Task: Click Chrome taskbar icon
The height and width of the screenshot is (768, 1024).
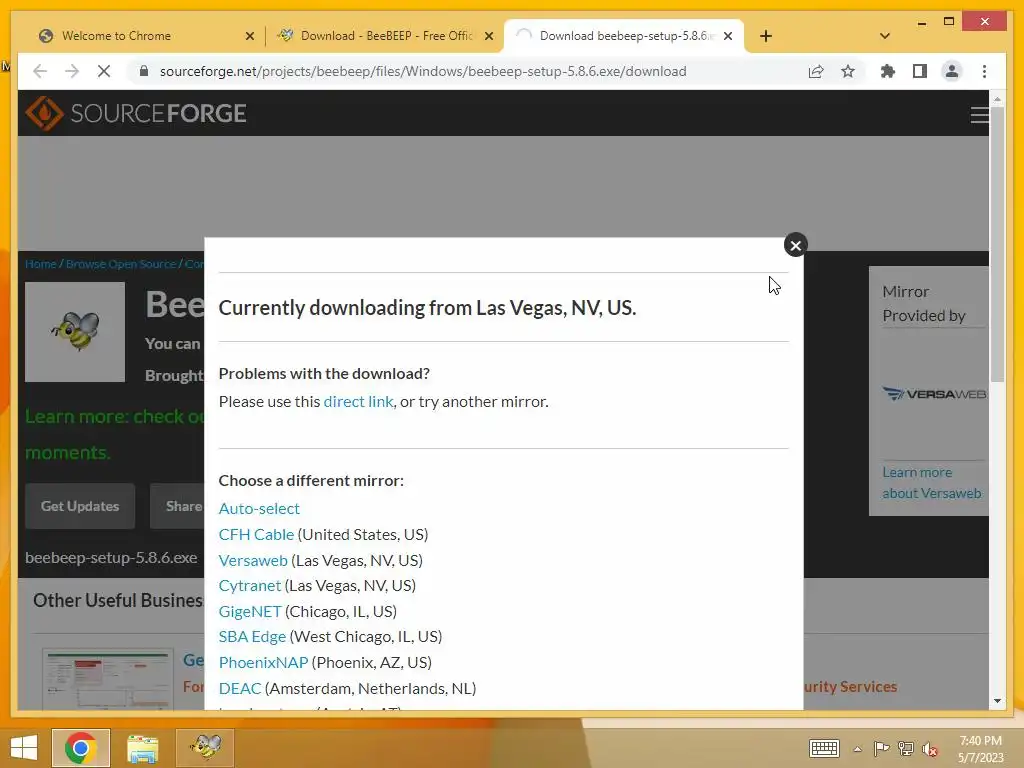Action: point(81,748)
